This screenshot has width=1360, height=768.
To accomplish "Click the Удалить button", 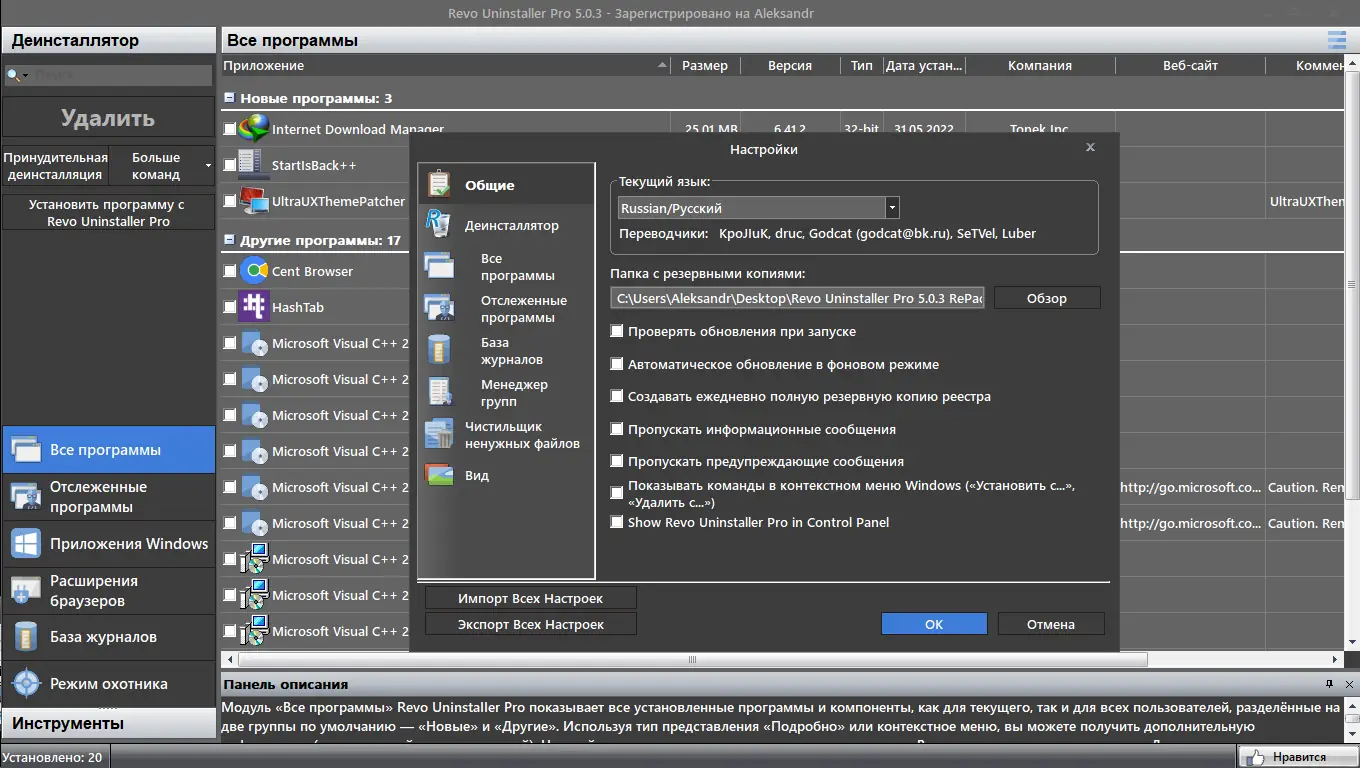I will pyautogui.click(x=108, y=118).
